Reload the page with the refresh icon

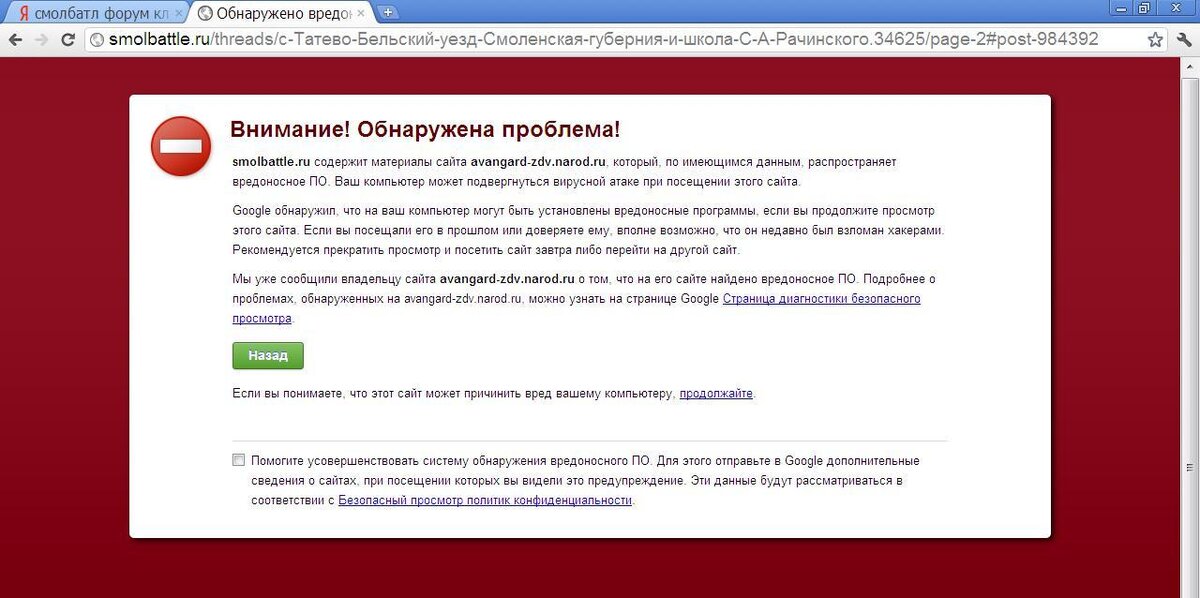68,40
